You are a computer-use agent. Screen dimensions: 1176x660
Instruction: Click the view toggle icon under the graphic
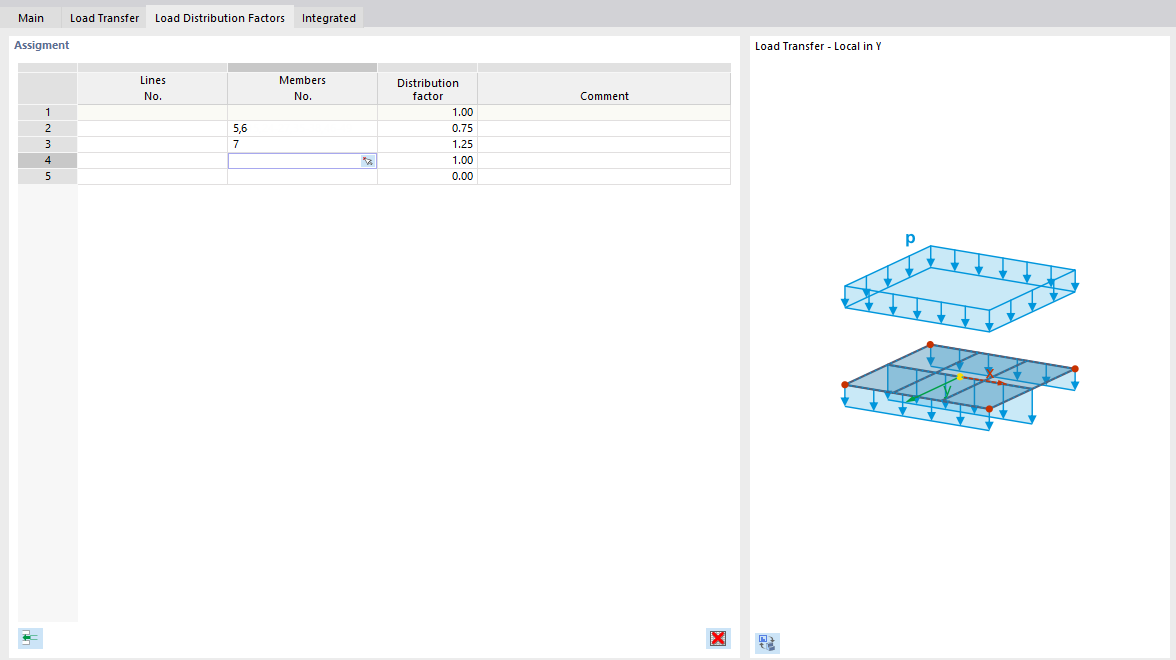pos(766,643)
